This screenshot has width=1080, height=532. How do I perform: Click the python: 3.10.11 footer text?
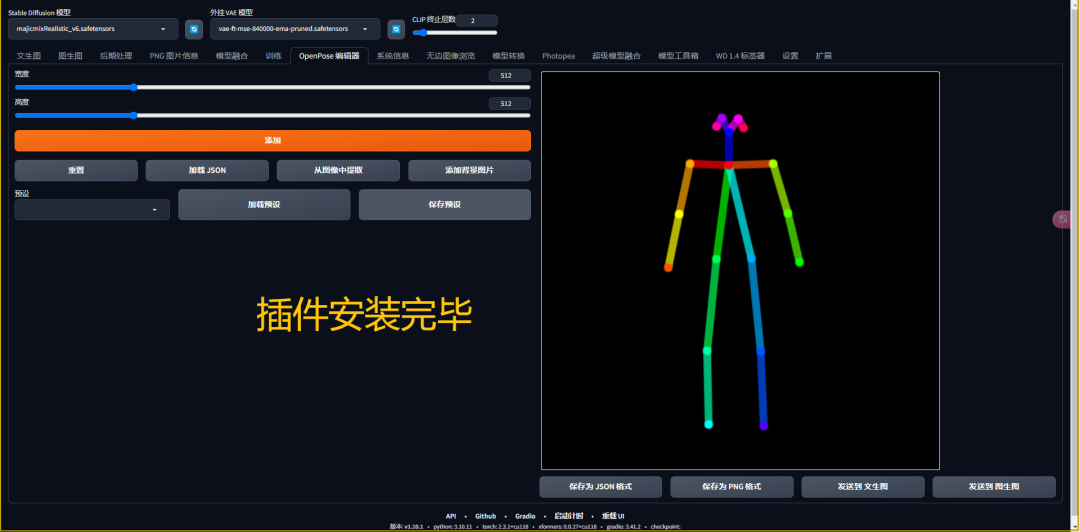click(453, 526)
